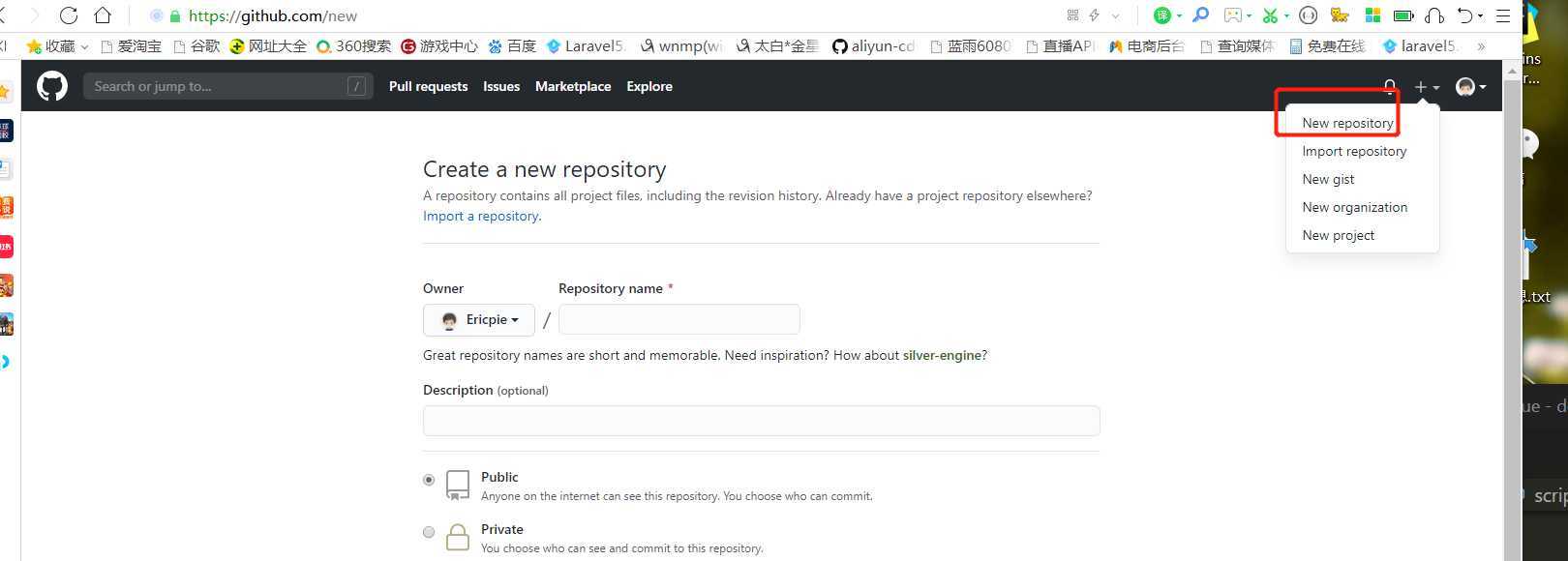Select the Public repository radio button
The image size is (1568, 561).
click(429, 480)
